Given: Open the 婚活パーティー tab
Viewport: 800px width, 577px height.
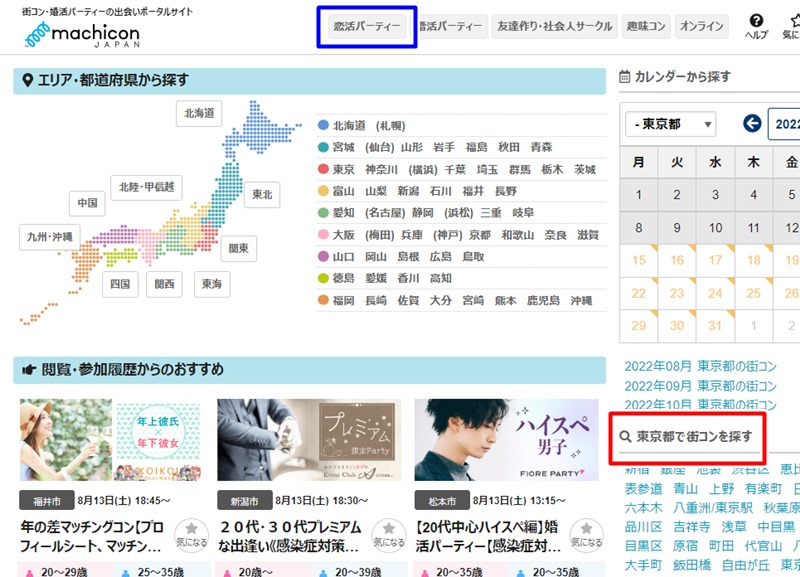Looking at the screenshot, I should pos(453,27).
